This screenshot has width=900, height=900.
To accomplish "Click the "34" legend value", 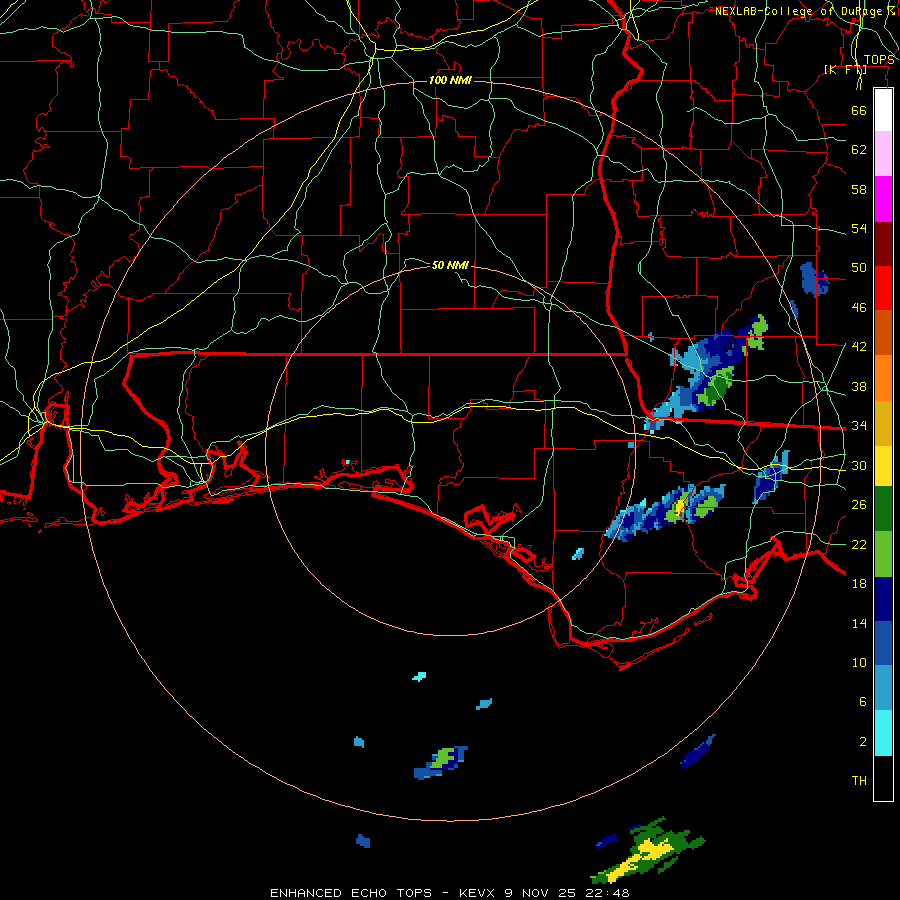I will 859,426.
